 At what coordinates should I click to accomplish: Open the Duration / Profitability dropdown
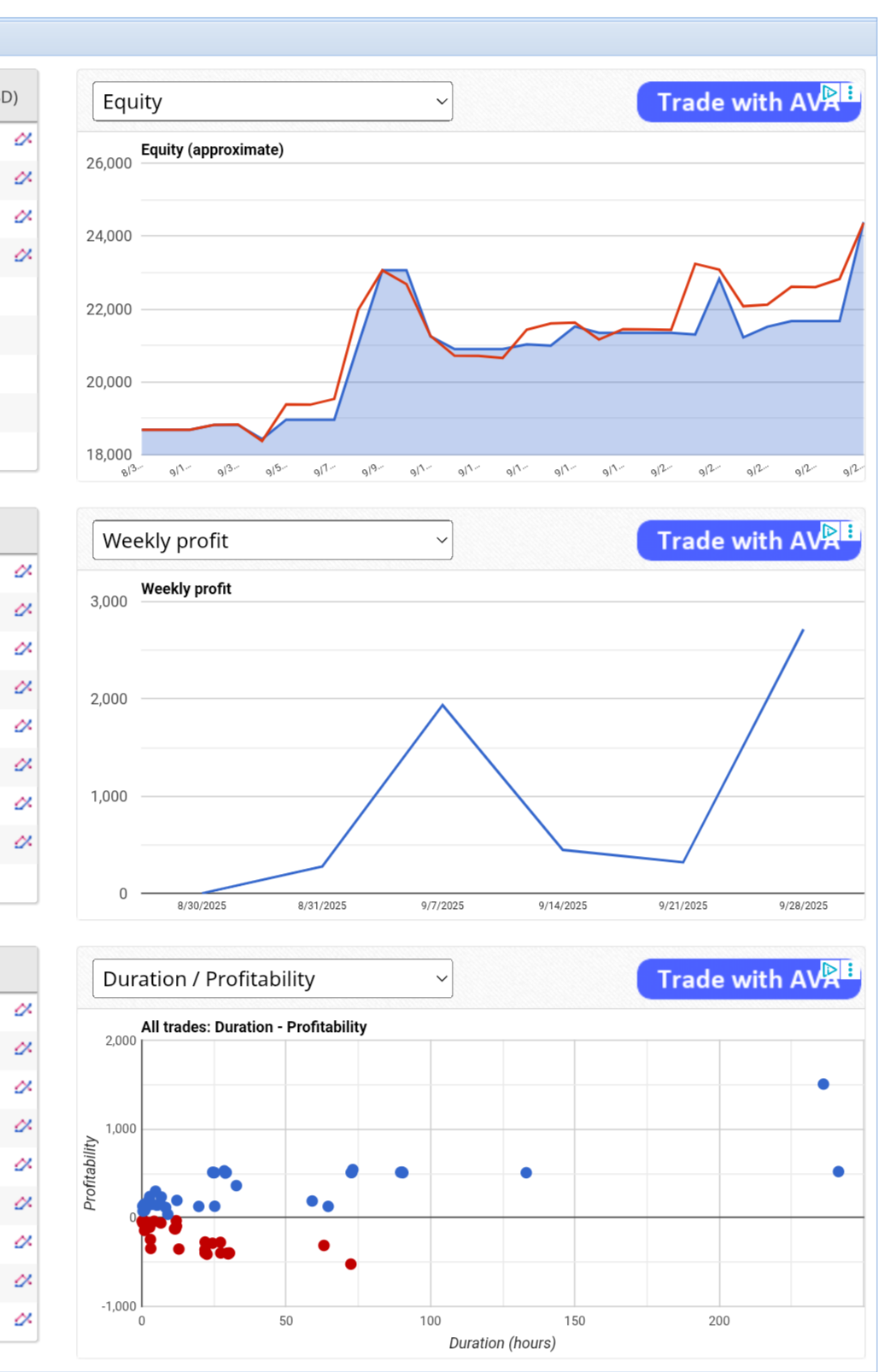[272, 979]
